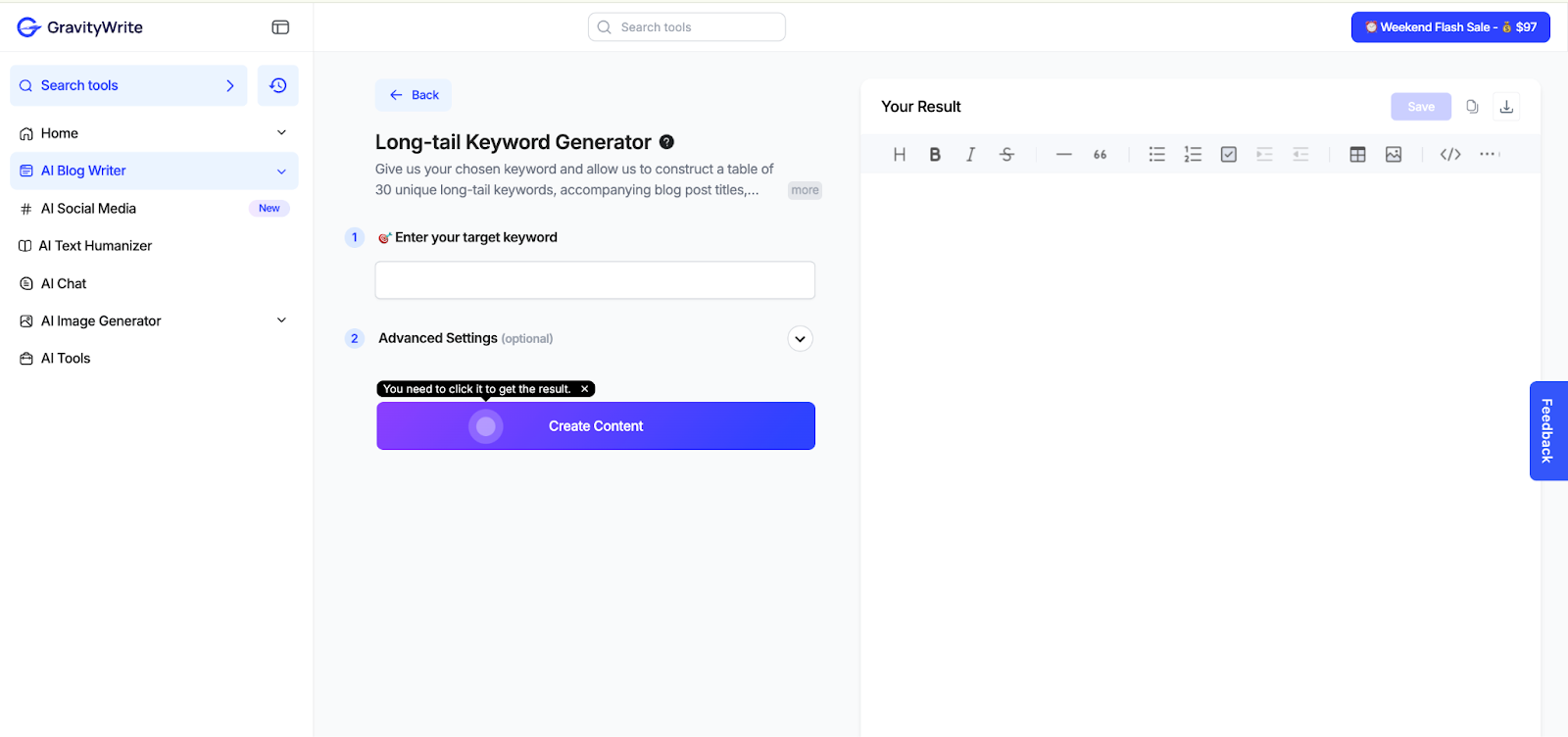Show more of the description text
The image size is (1568, 737).
pos(805,190)
